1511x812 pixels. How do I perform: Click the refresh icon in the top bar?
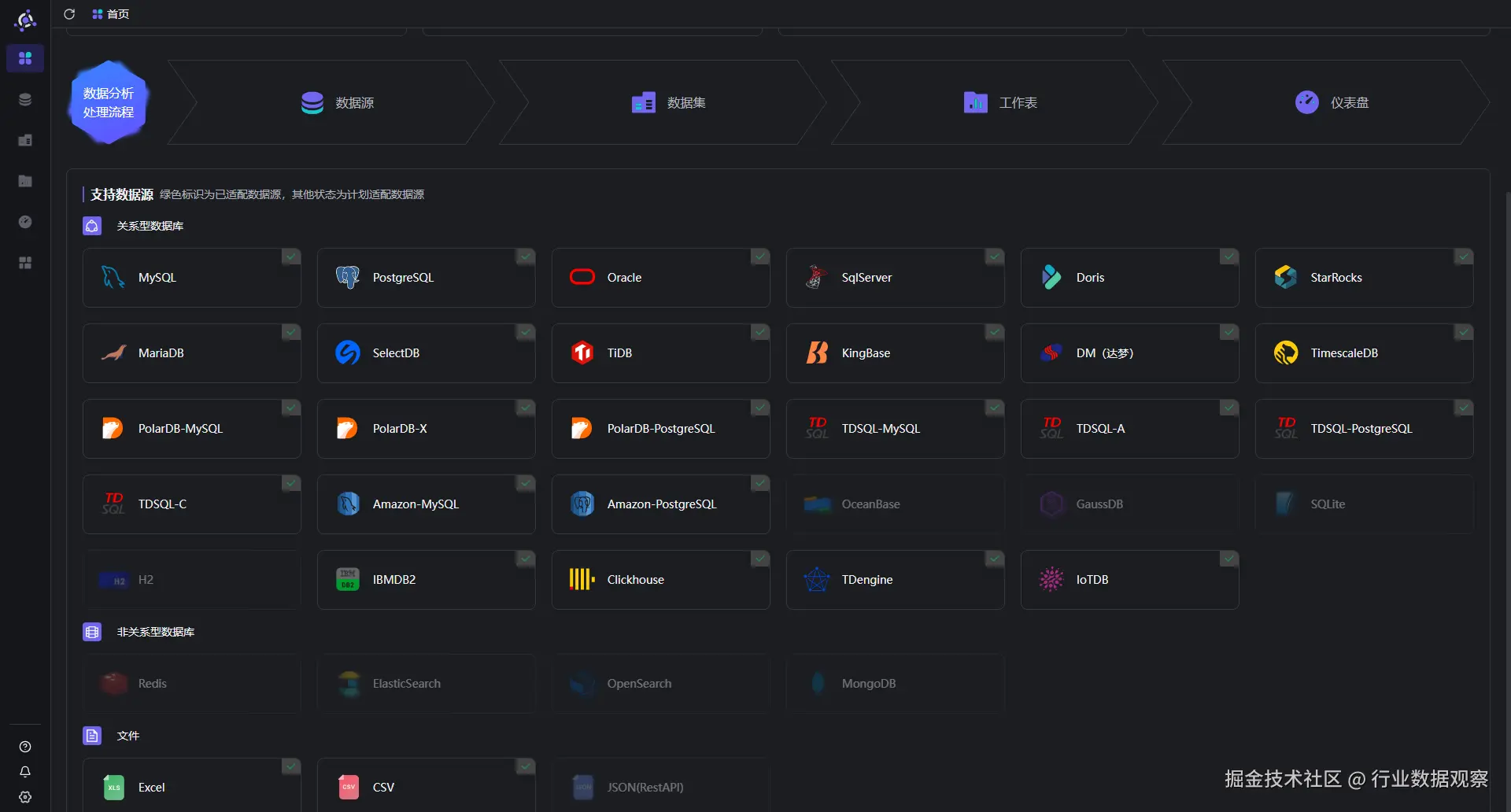pos(69,14)
